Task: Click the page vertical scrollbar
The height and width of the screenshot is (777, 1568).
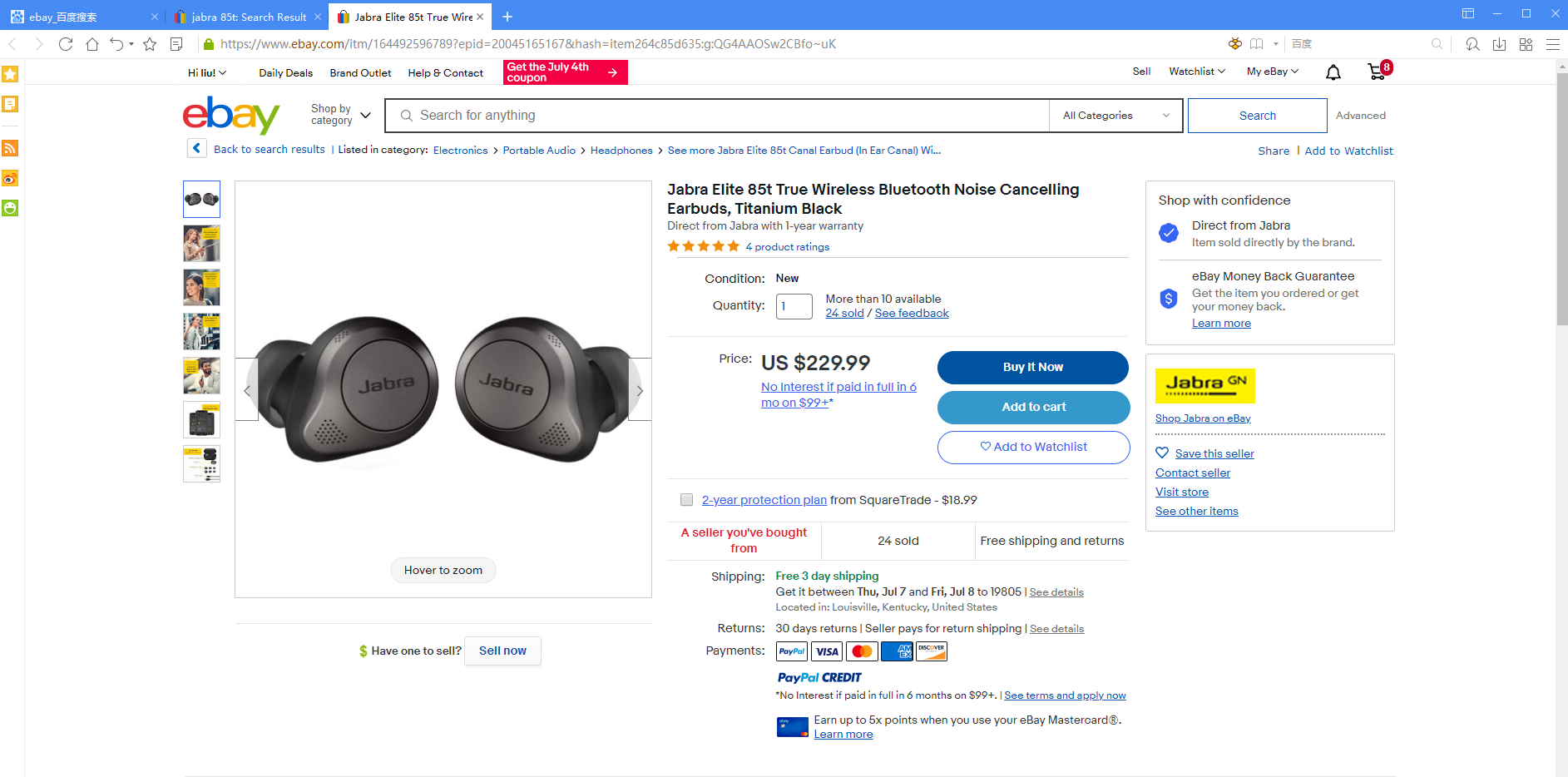Action: pyautogui.click(x=1561, y=200)
